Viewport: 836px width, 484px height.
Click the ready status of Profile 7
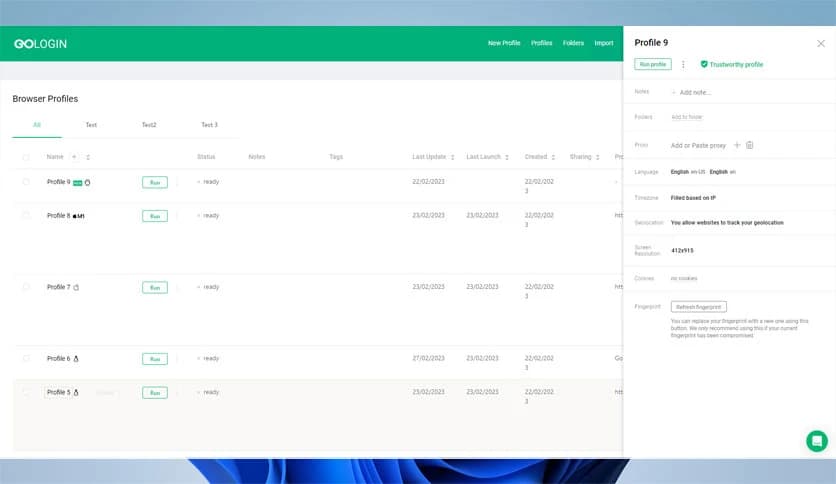tap(211, 287)
